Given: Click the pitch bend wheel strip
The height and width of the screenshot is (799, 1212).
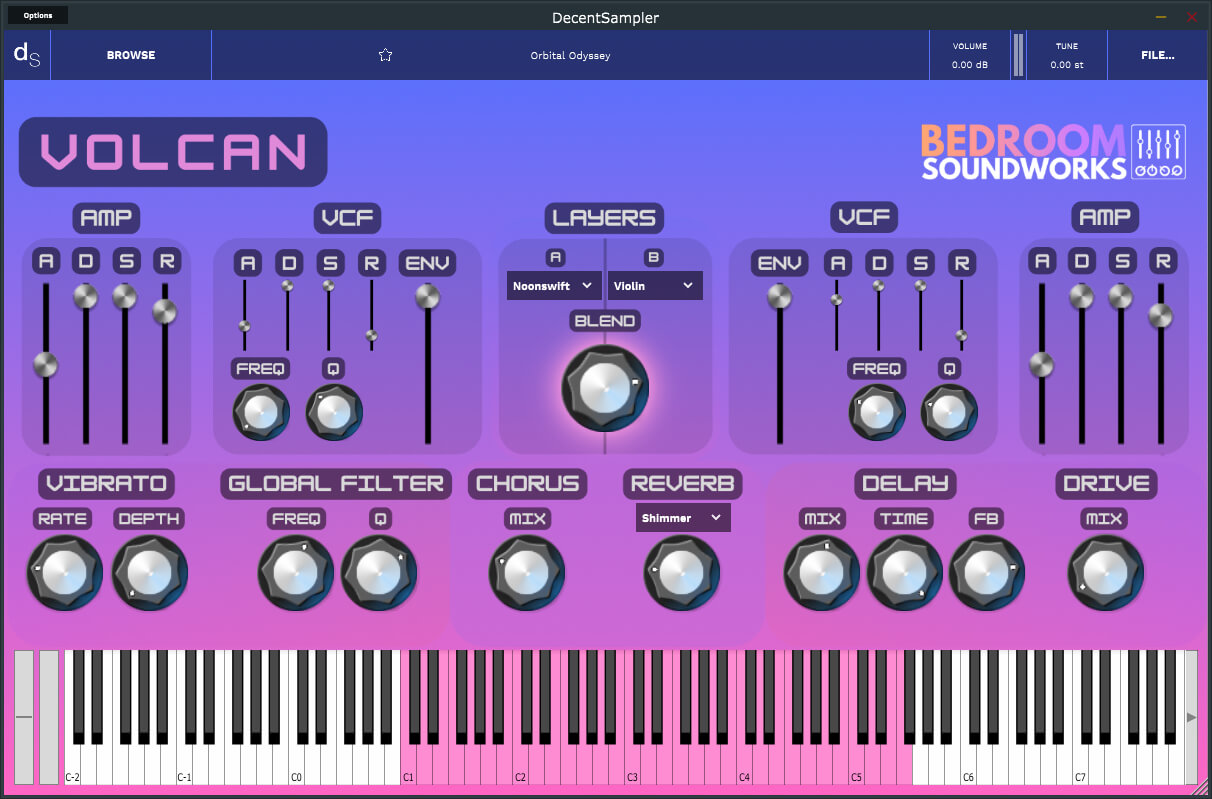Looking at the screenshot, I should coord(23,717).
